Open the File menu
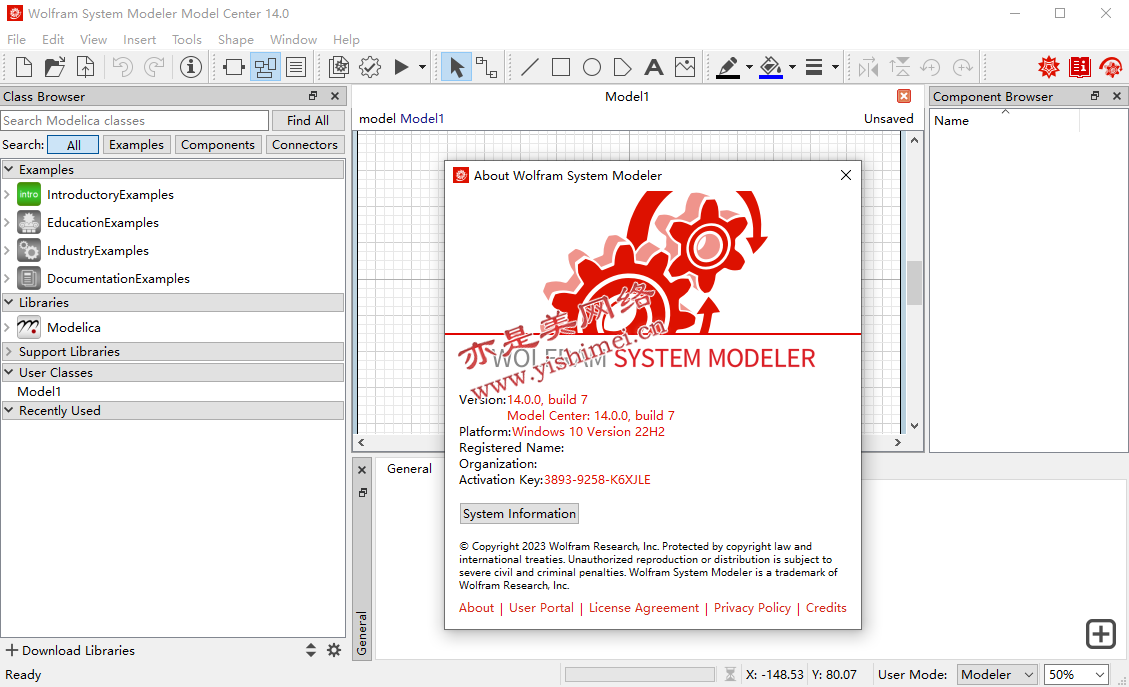 click(16, 40)
